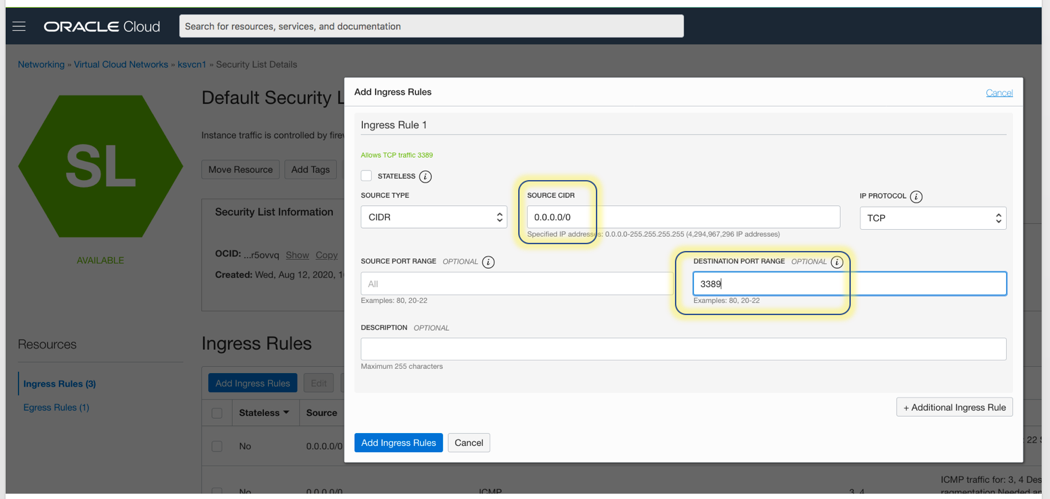The width and height of the screenshot is (1050, 499).
Task: Check the first ingress rule row checkbox
Action: [x=217, y=446]
